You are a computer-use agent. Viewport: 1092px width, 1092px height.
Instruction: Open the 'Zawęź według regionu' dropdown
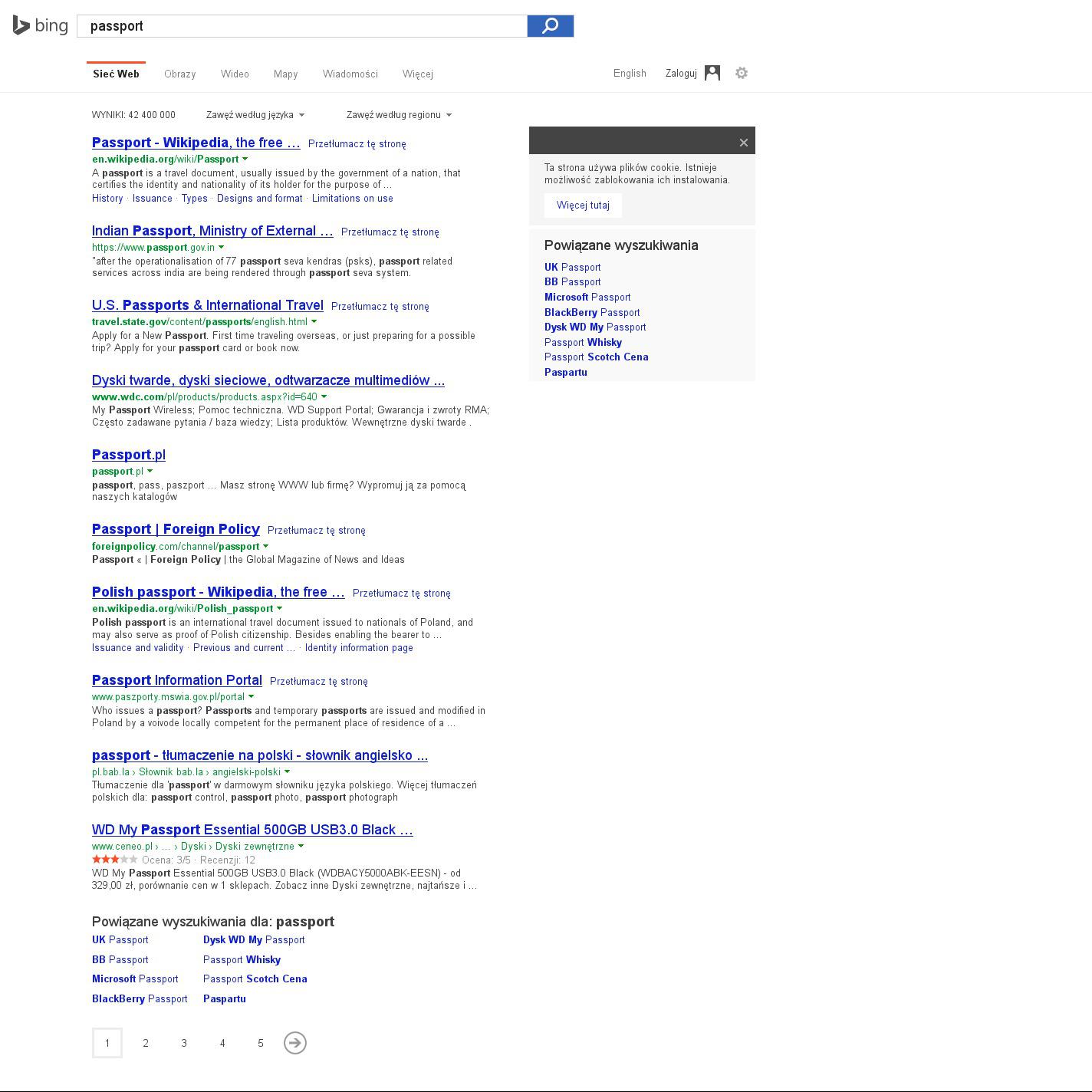[398, 115]
